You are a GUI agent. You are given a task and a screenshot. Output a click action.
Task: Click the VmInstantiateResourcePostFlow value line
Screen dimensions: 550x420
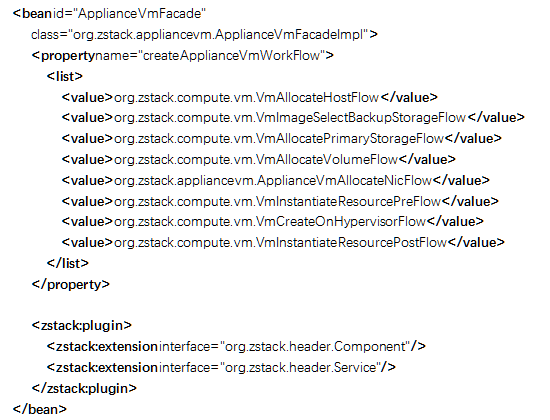click(283, 242)
